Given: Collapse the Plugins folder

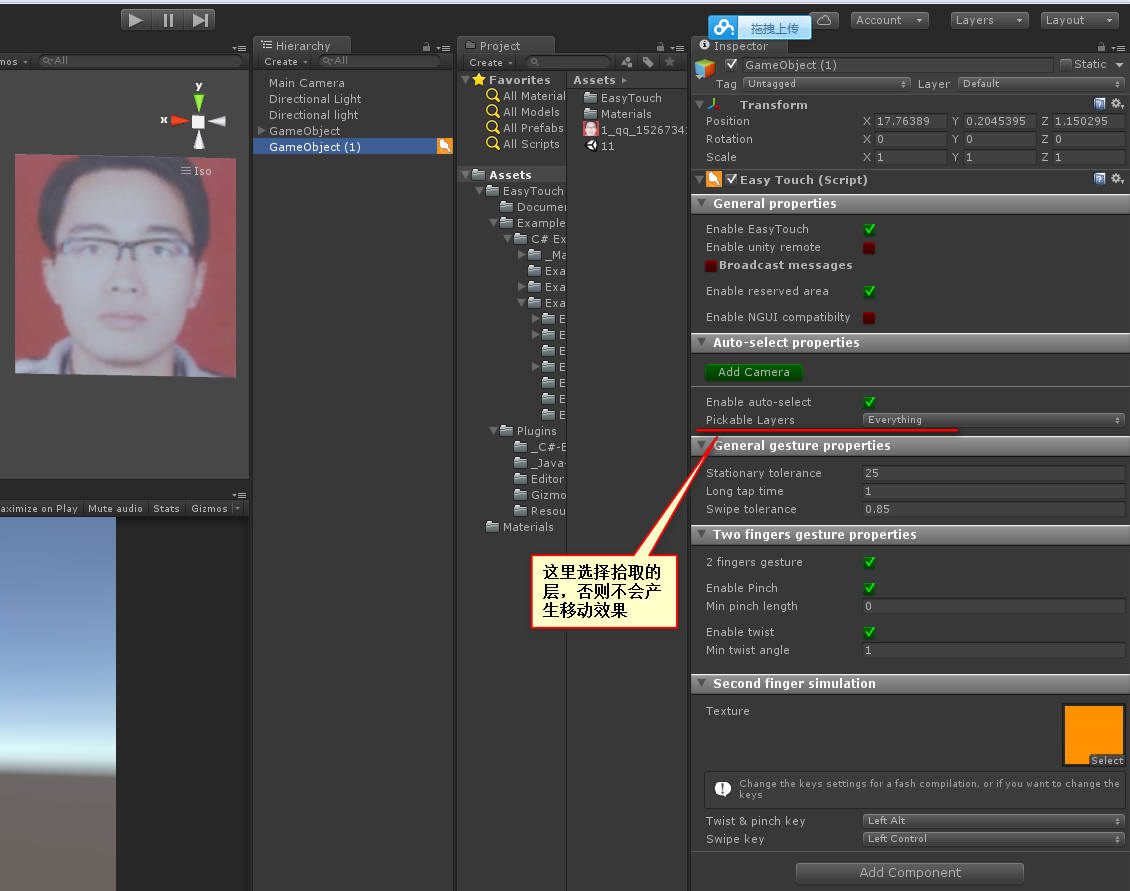Looking at the screenshot, I should click(494, 430).
